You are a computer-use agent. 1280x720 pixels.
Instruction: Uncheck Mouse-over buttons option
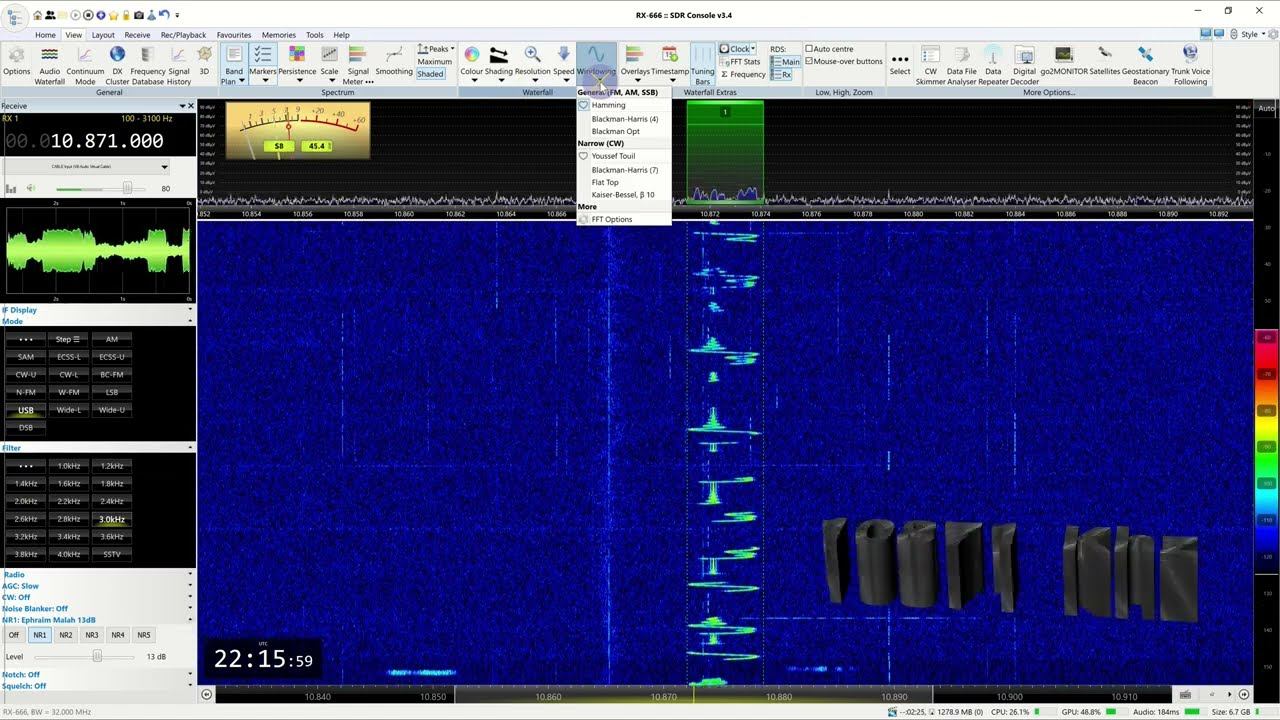pyautogui.click(x=810, y=61)
